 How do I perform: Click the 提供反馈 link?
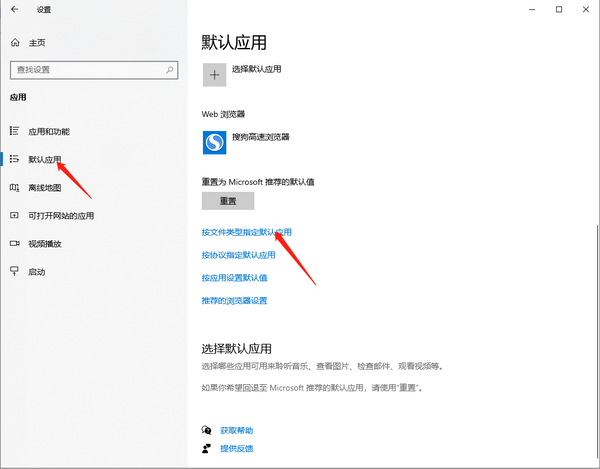coord(236,448)
